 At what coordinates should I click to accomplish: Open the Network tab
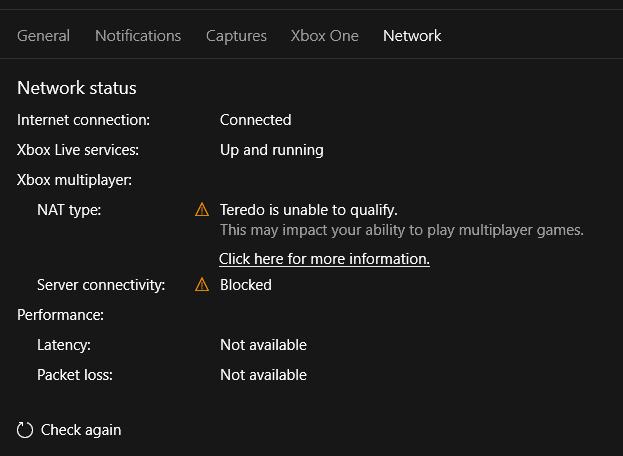(x=412, y=36)
